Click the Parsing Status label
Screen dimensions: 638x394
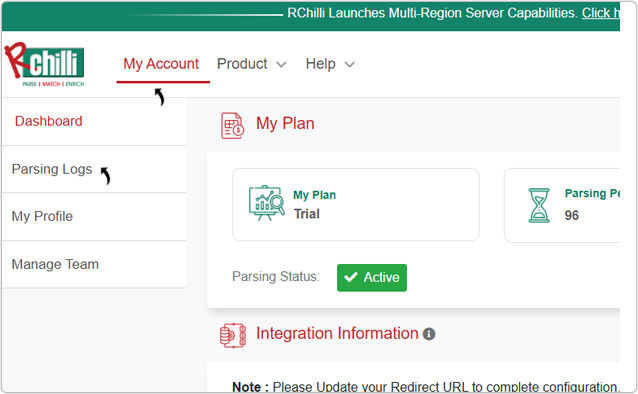(x=275, y=276)
